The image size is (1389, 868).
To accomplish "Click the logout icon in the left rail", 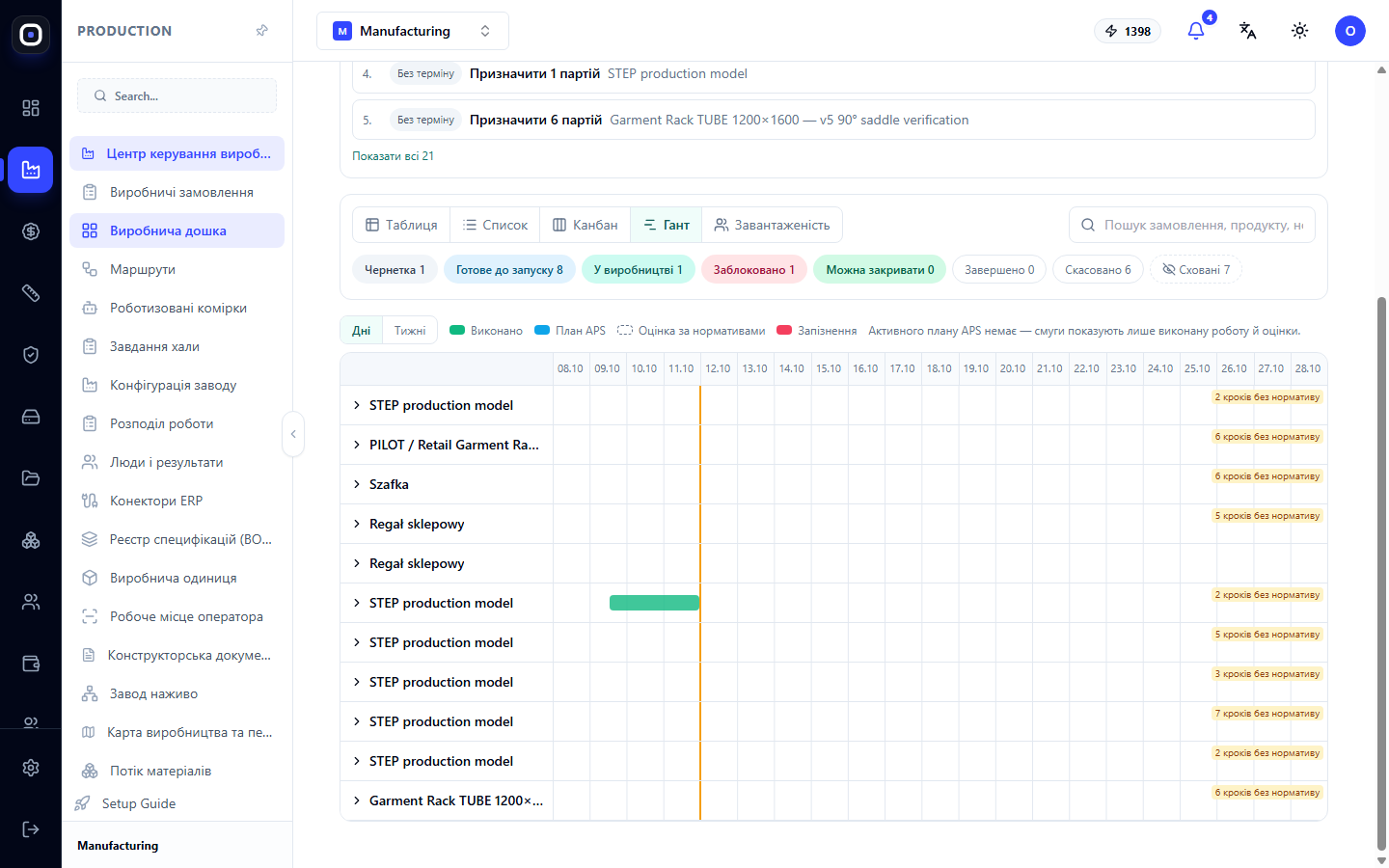I will coord(31,829).
